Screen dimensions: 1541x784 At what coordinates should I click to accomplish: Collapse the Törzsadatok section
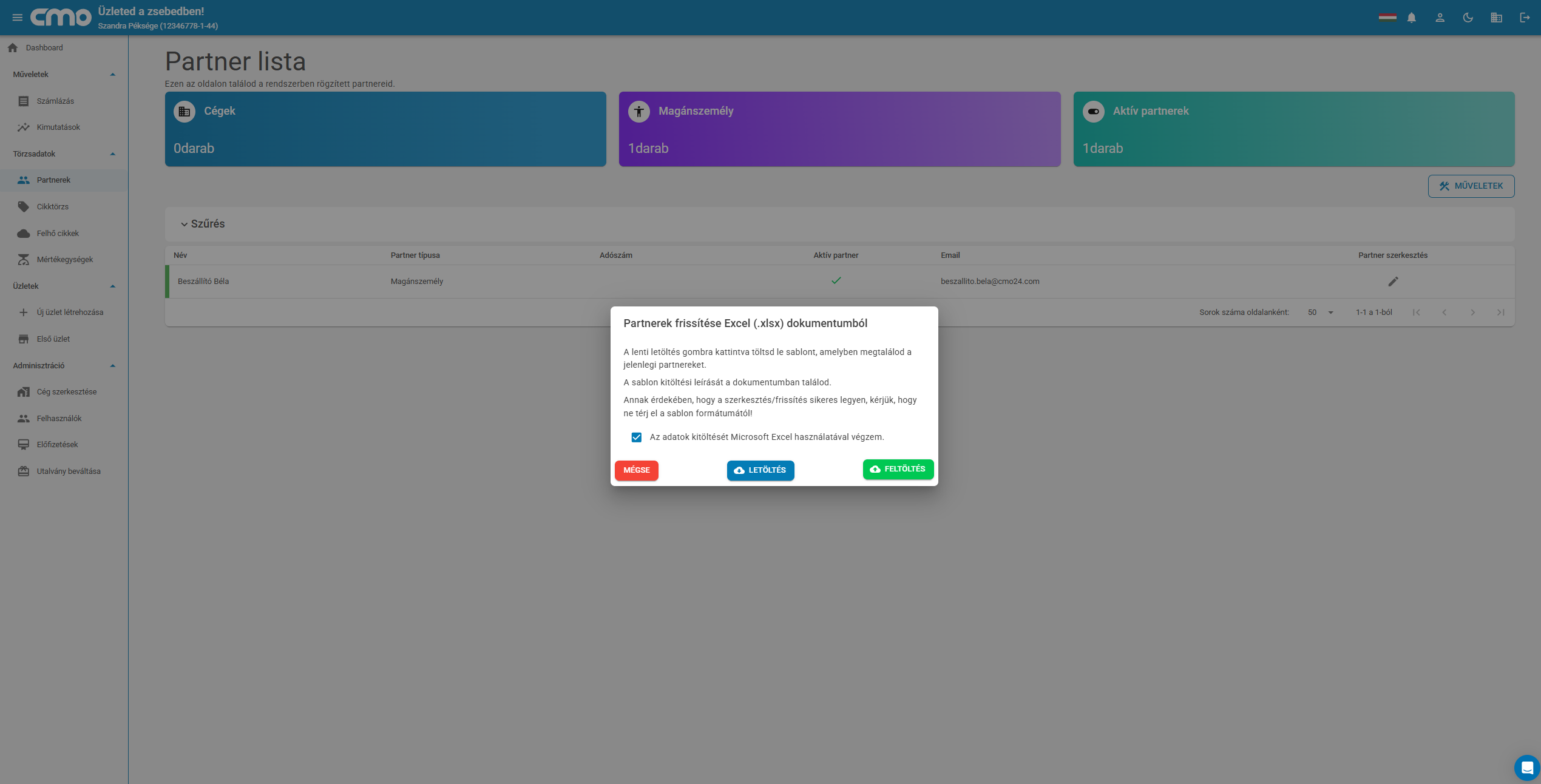click(x=64, y=154)
